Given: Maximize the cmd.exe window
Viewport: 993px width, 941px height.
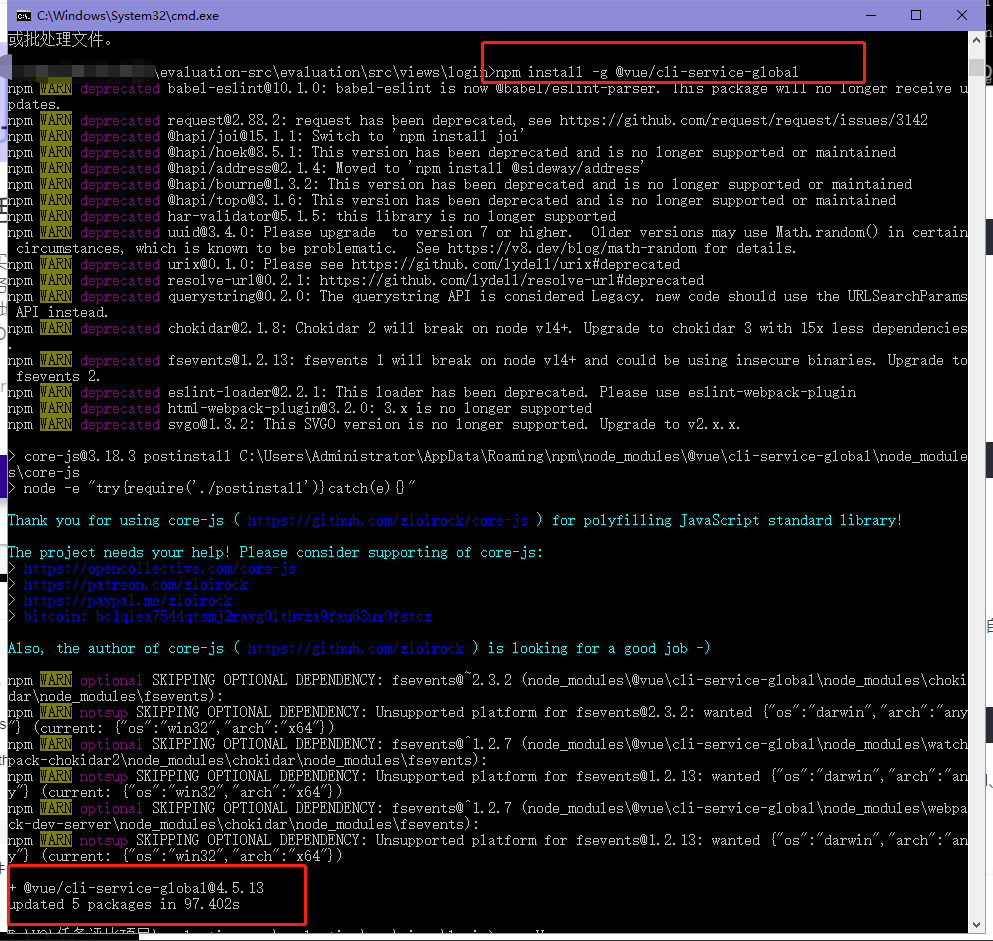Looking at the screenshot, I should (916, 15).
